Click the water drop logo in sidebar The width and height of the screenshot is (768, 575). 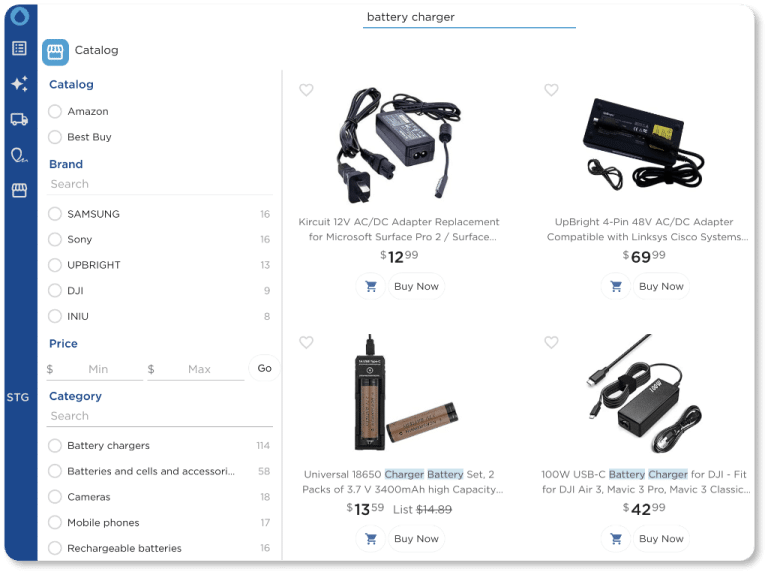pos(19,16)
